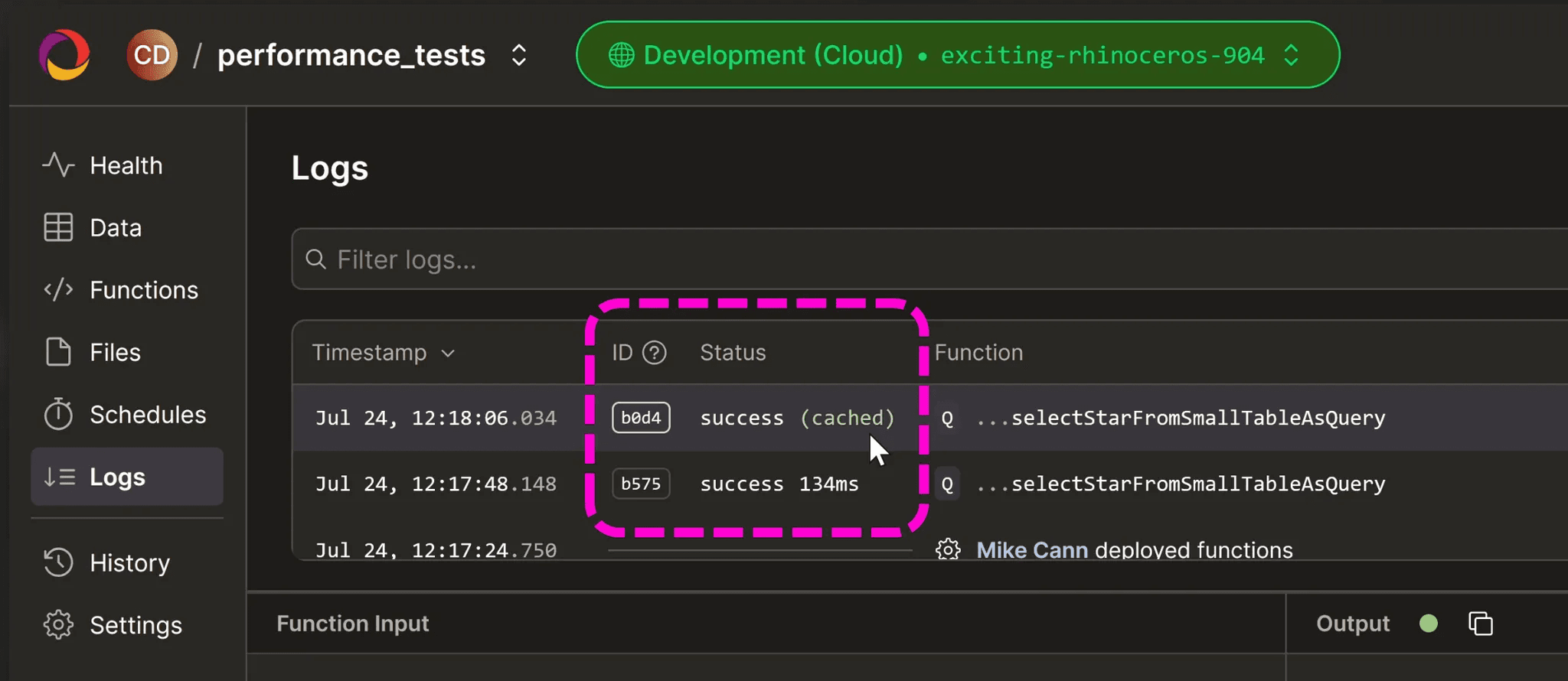Click the b0d4 request ID badge
The height and width of the screenshot is (681, 1568).
(641, 418)
